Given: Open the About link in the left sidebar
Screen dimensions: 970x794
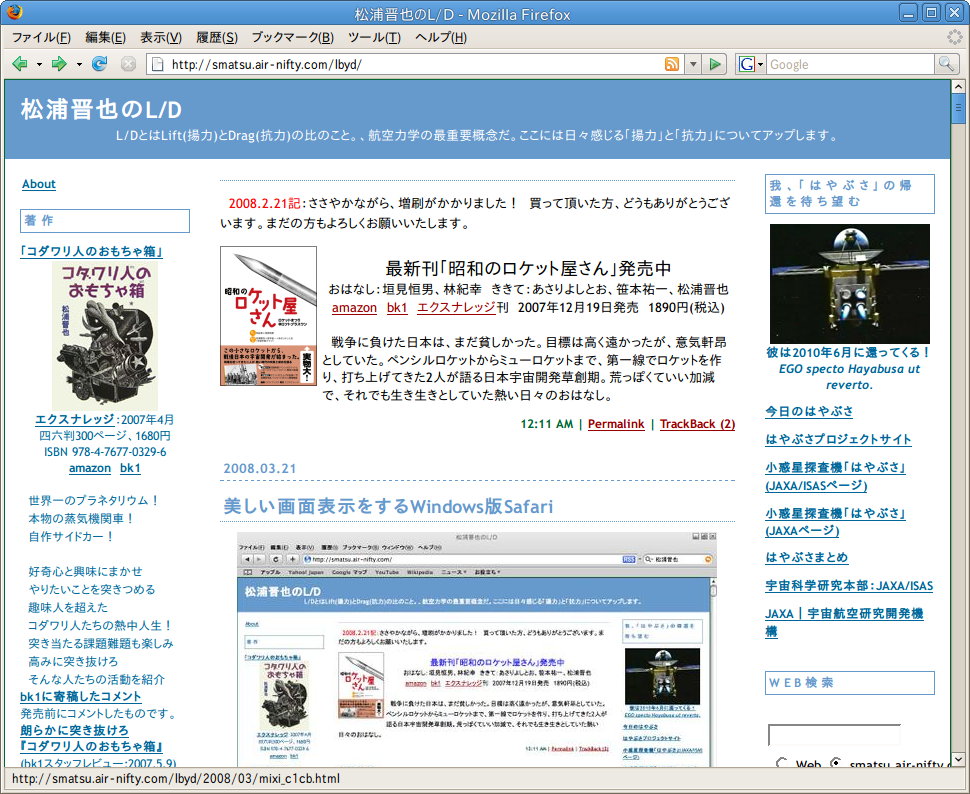Looking at the screenshot, I should 38,184.
